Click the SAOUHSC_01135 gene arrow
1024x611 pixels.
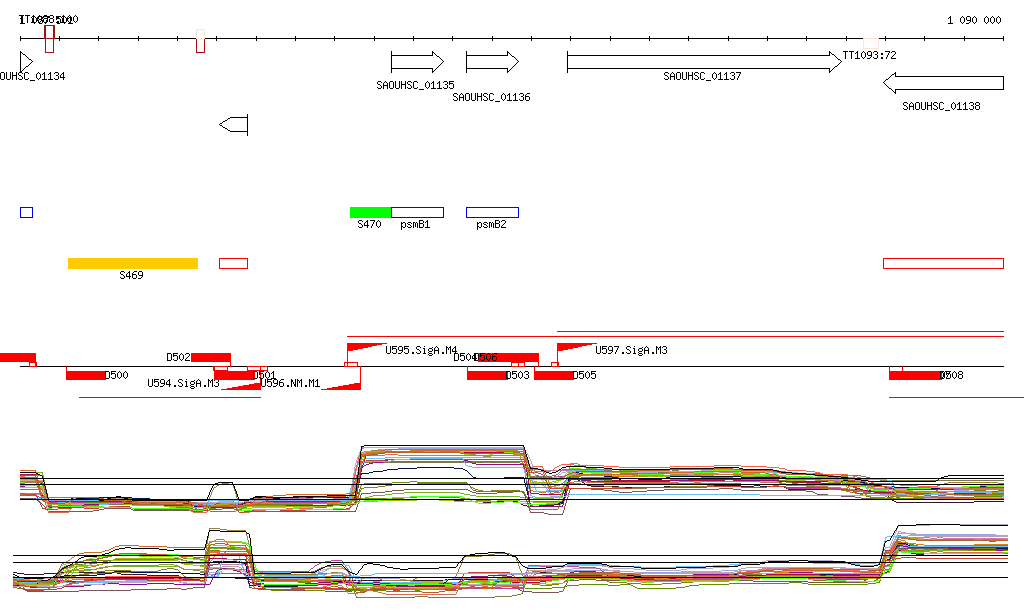tap(417, 62)
